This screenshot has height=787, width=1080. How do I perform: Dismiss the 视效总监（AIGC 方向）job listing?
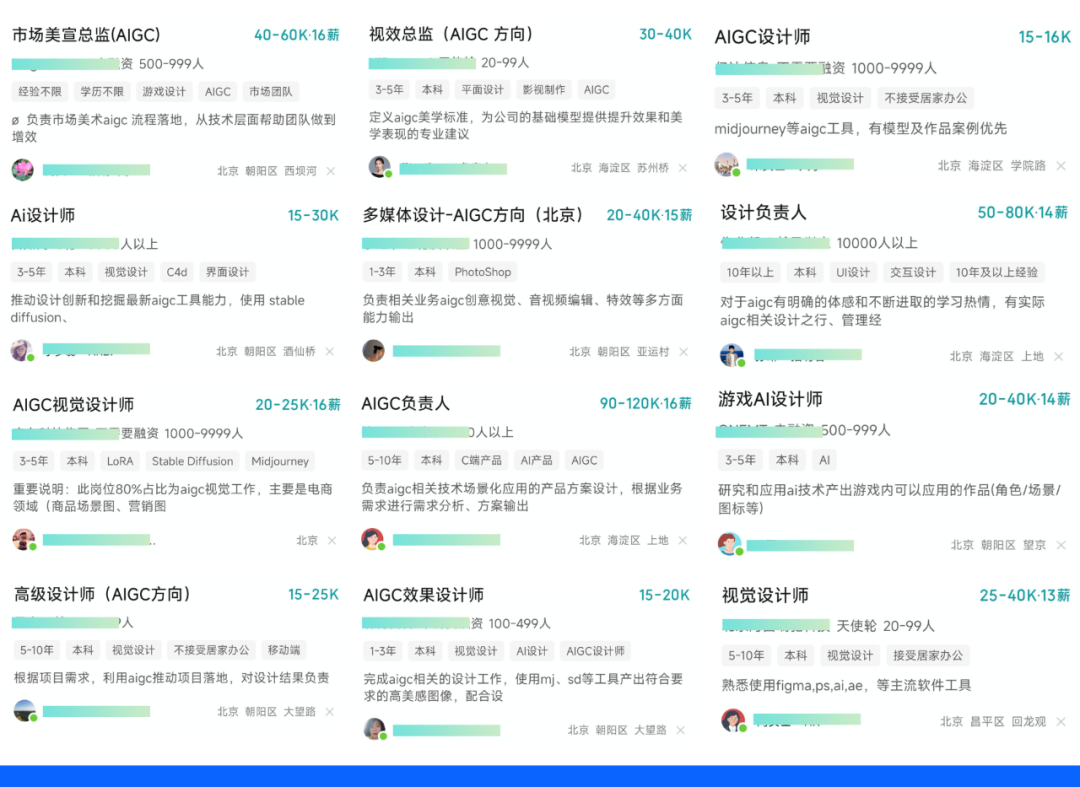683,168
